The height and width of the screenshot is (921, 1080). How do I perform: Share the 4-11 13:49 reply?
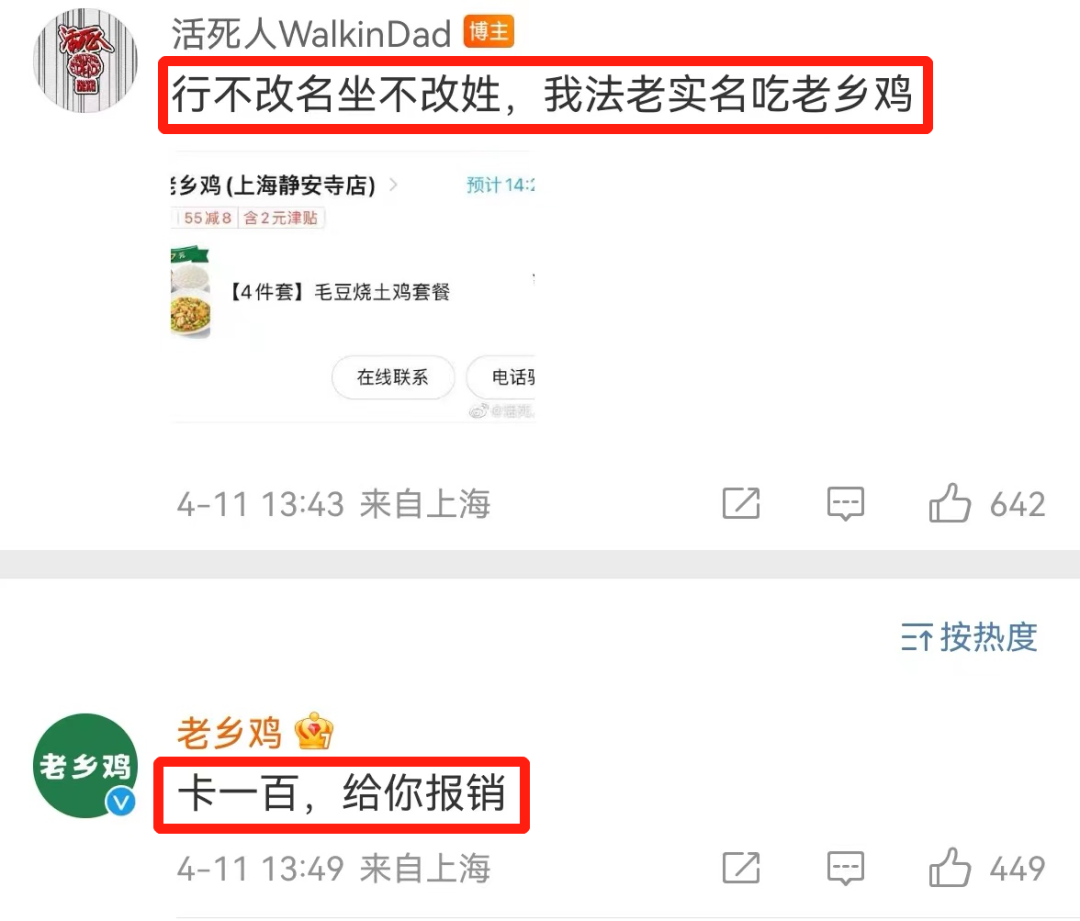click(741, 867)
